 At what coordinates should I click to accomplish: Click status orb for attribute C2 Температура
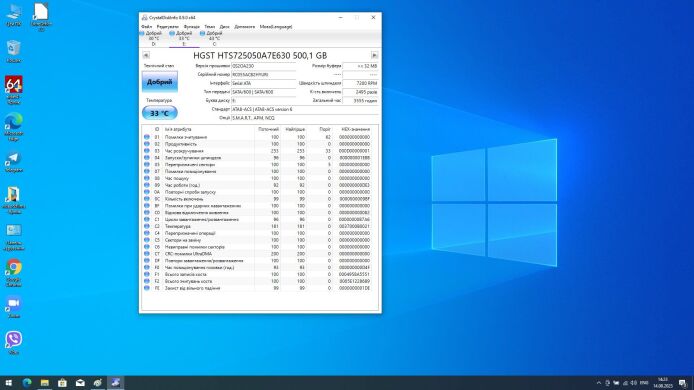[147, 226]
